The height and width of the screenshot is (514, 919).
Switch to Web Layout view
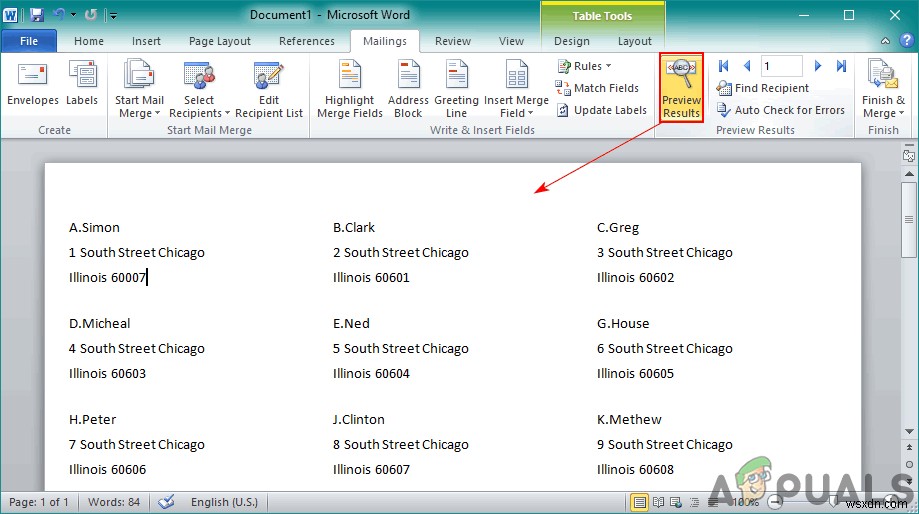click(x=676, y=502)
